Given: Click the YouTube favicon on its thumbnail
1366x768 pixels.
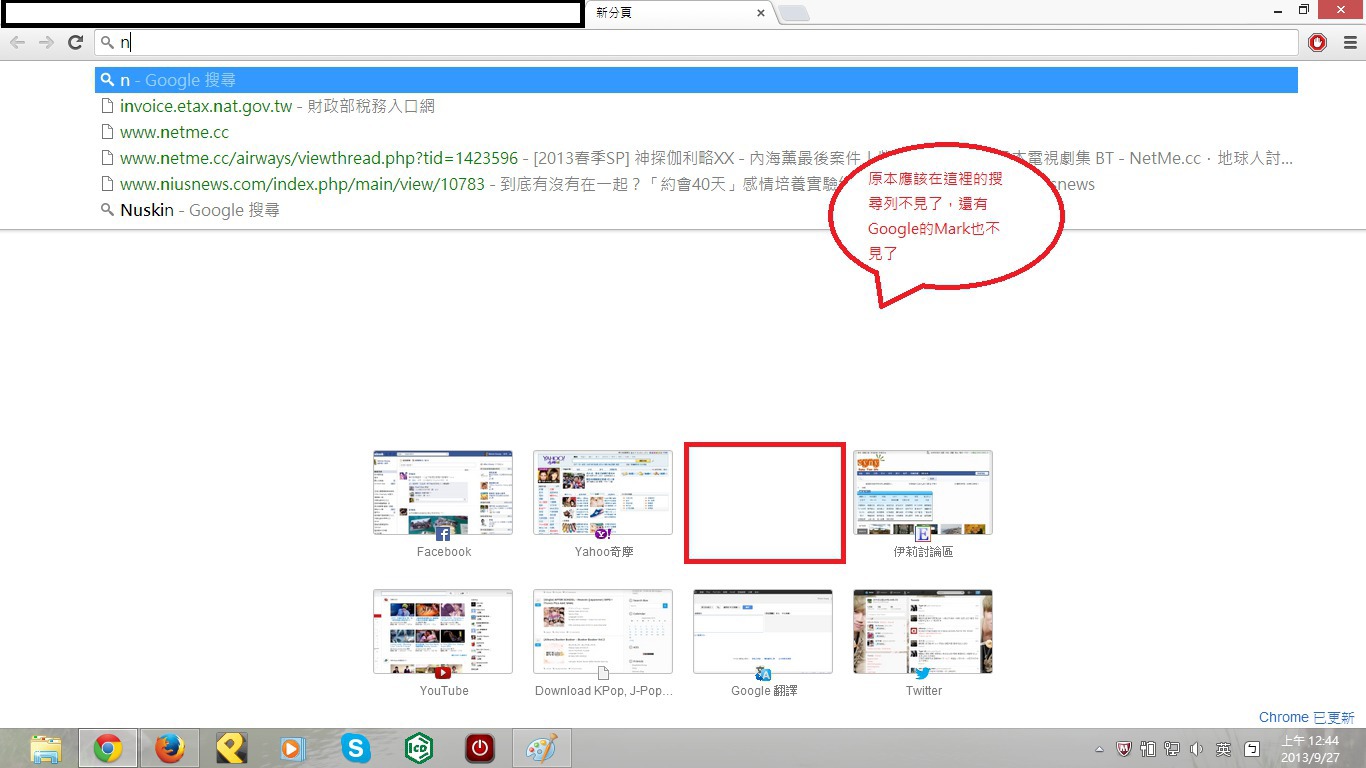Looking at the screenshot, I should point(443,674).
